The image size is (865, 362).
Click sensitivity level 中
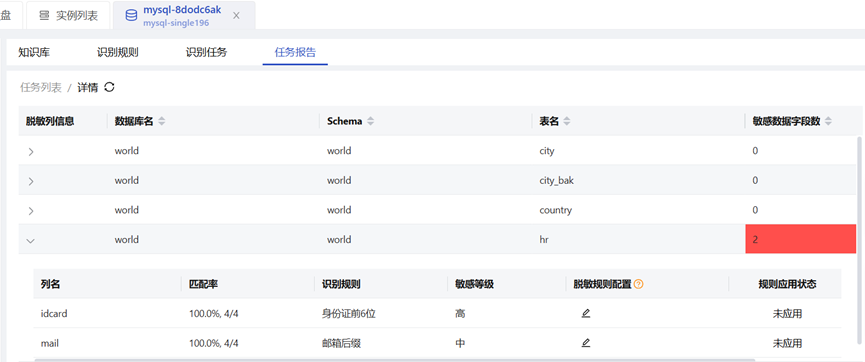[460, 343]
